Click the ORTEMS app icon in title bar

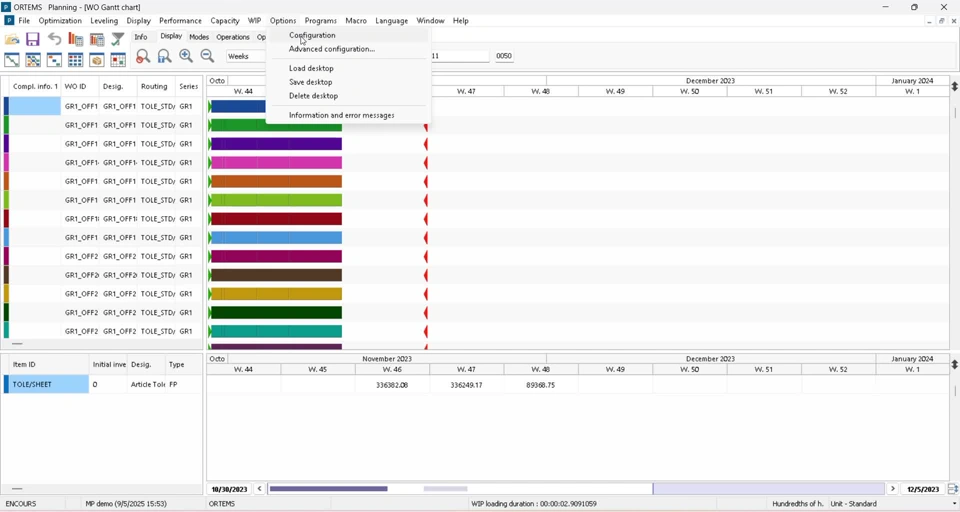click(6, 7)
